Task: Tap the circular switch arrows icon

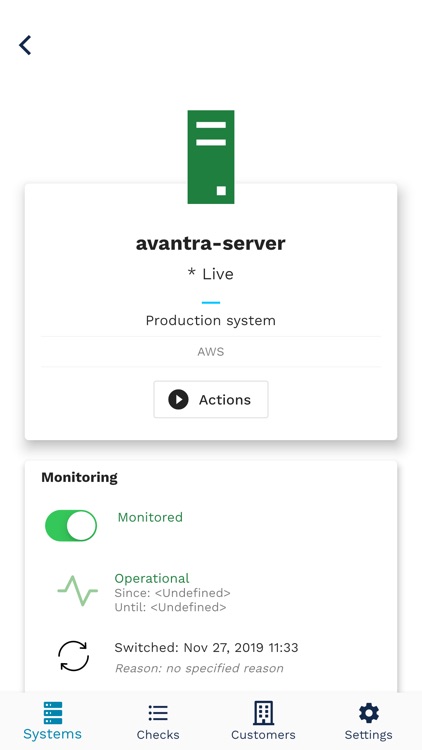Action: tap(74, 656)
